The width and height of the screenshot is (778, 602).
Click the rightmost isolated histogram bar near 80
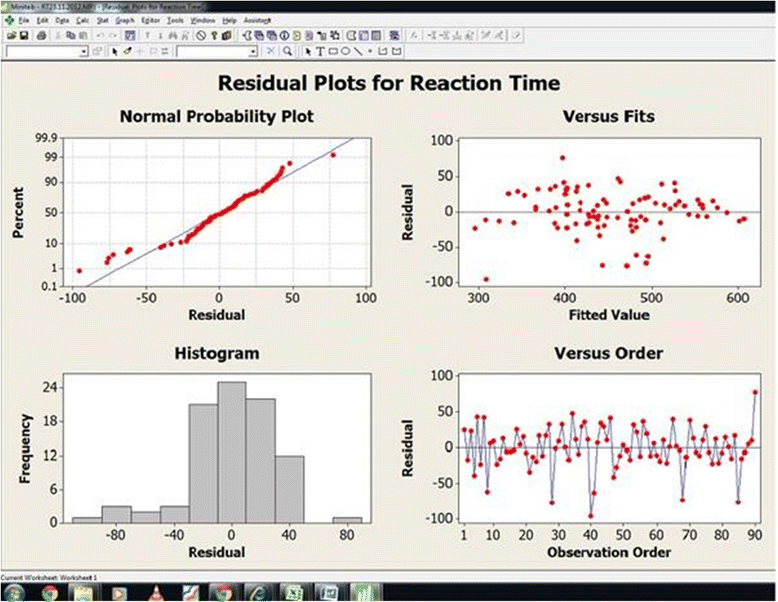coord(347,520)
